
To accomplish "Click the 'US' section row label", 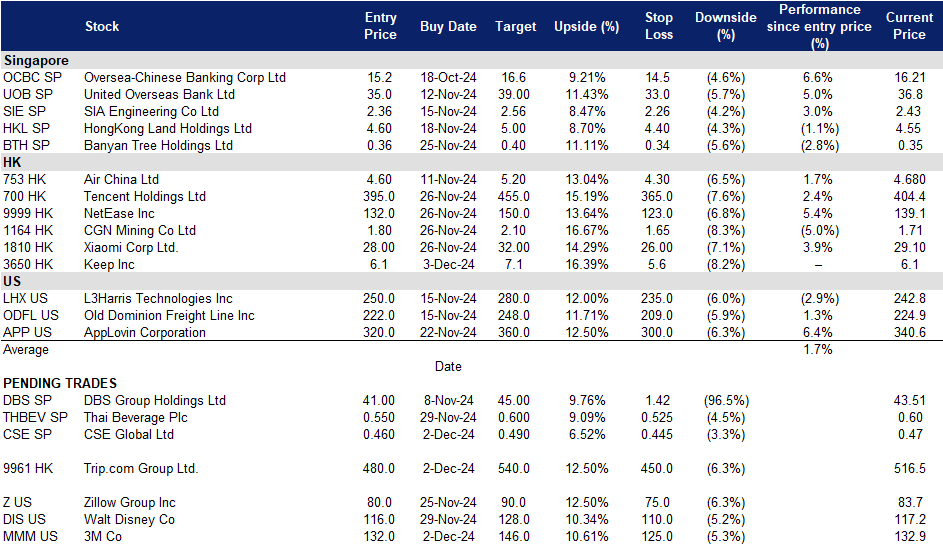I will pyautogui.click(x=12, y=282).
